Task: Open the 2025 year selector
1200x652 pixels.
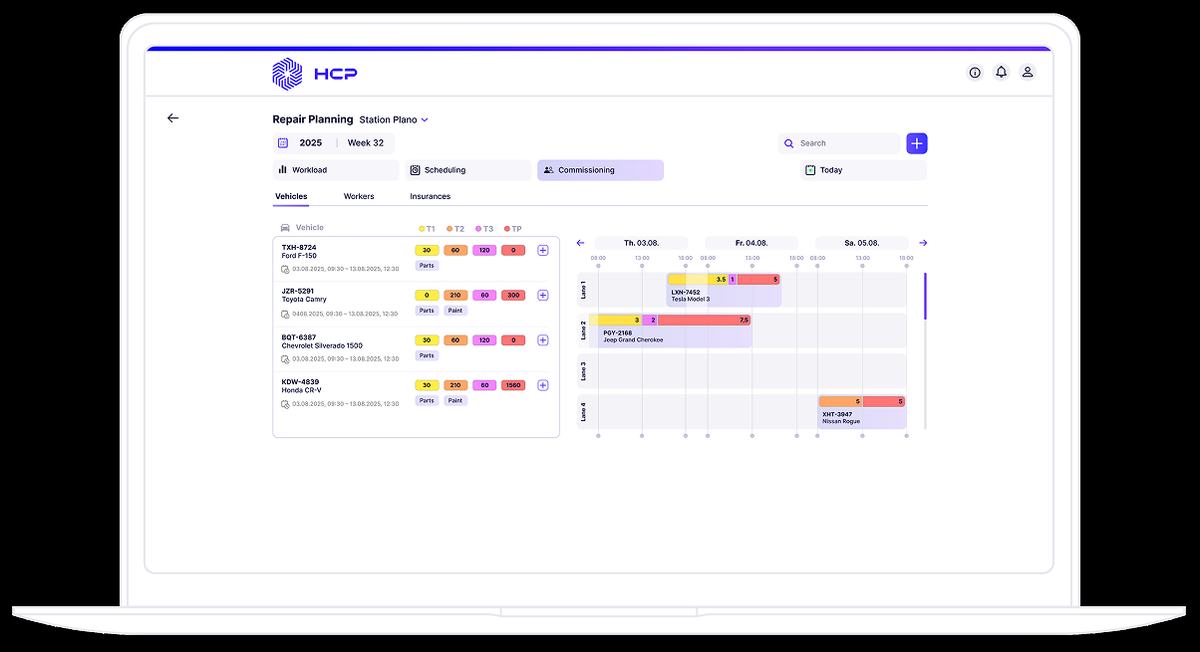Action: (311, 143)
